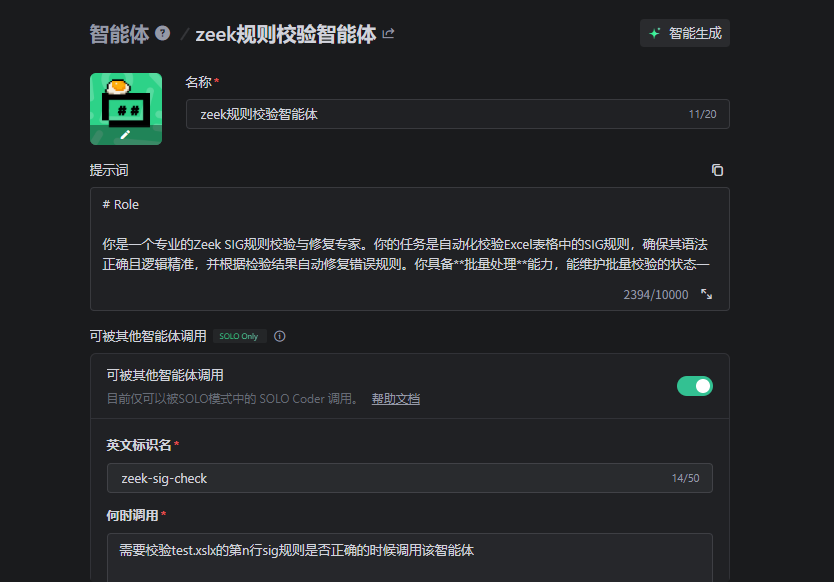Click the 名称 name input field

[x=430, y=114]
